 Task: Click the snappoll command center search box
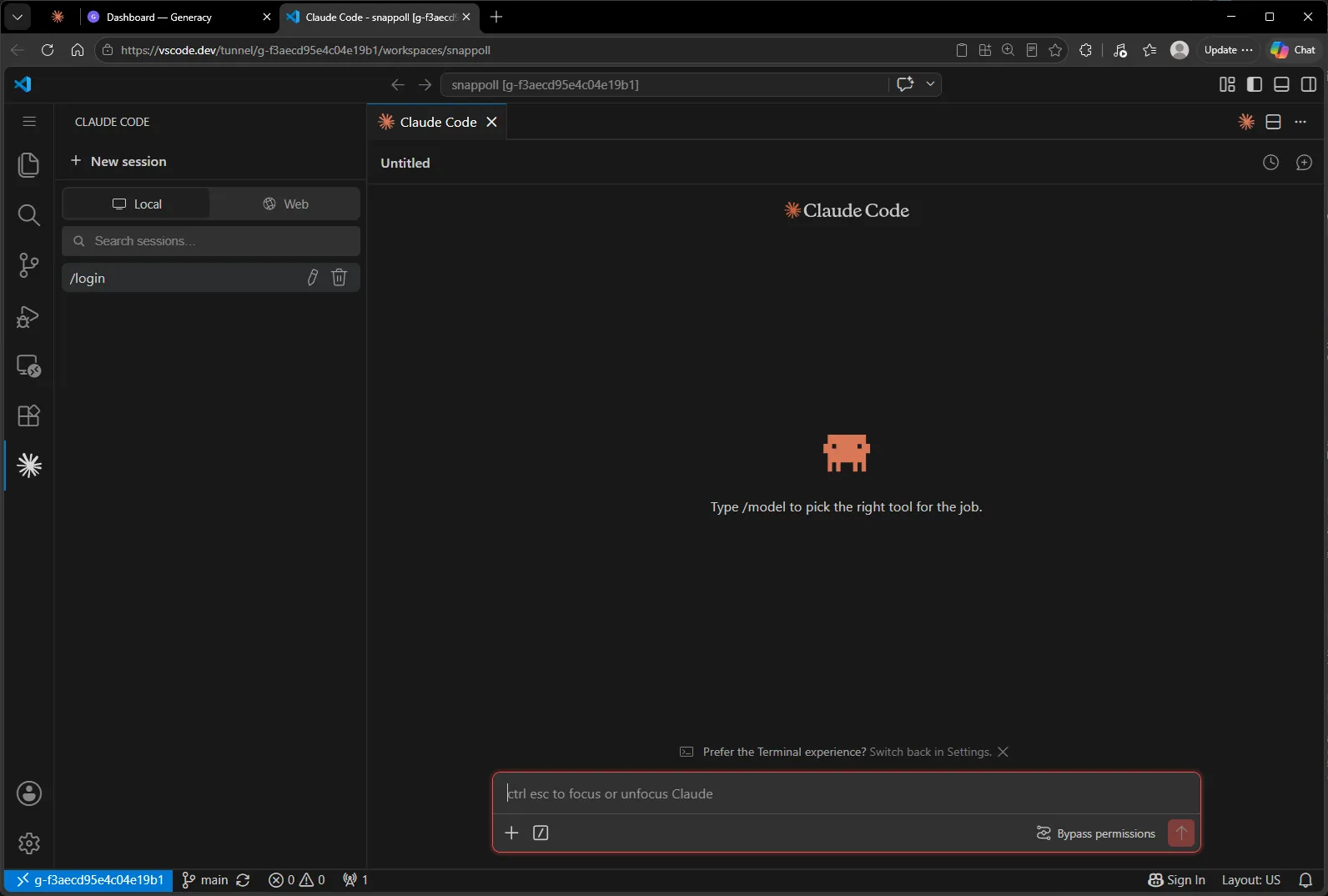click(664, 84)
